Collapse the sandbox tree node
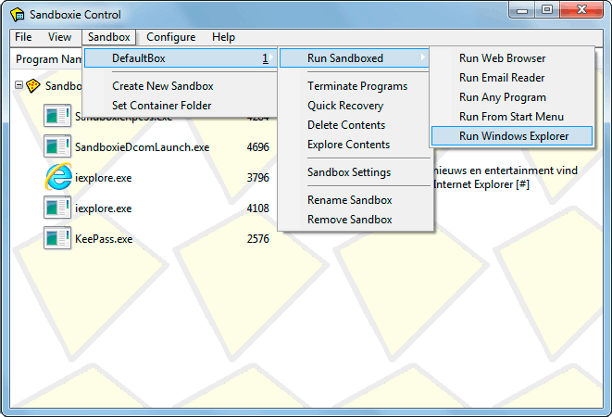Viewport: 612px width, 417px height. pos(19,85)
